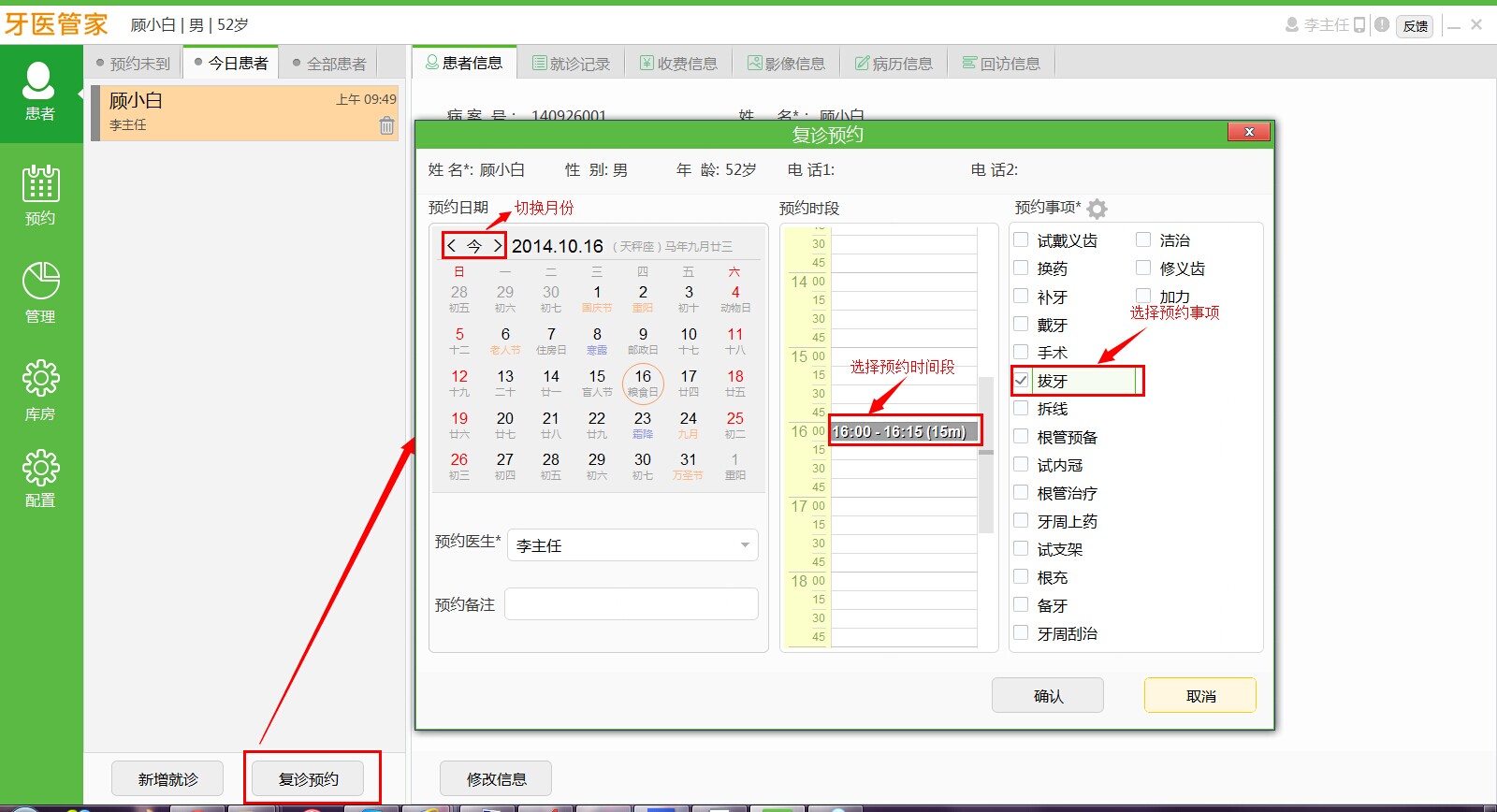
Task: Click the alert info icon in title bar
Action: pyautogui.click(x=1382, y=25)
